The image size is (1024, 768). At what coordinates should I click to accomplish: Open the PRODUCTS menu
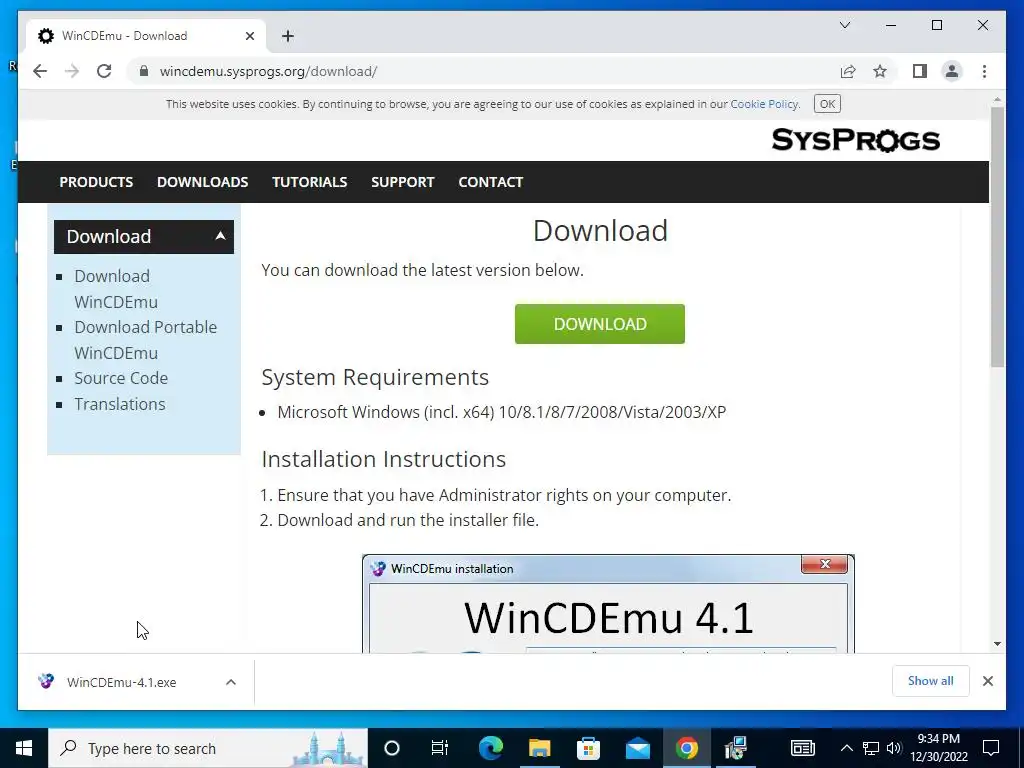[x=96, y=182]
